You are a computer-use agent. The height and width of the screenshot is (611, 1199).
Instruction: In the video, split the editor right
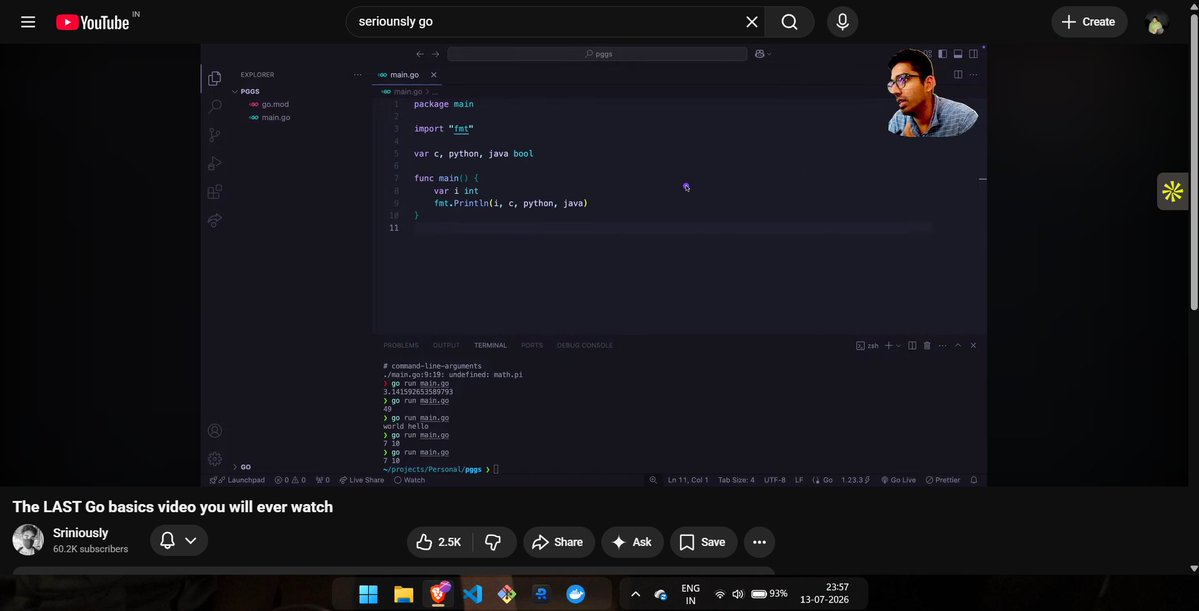957,74
